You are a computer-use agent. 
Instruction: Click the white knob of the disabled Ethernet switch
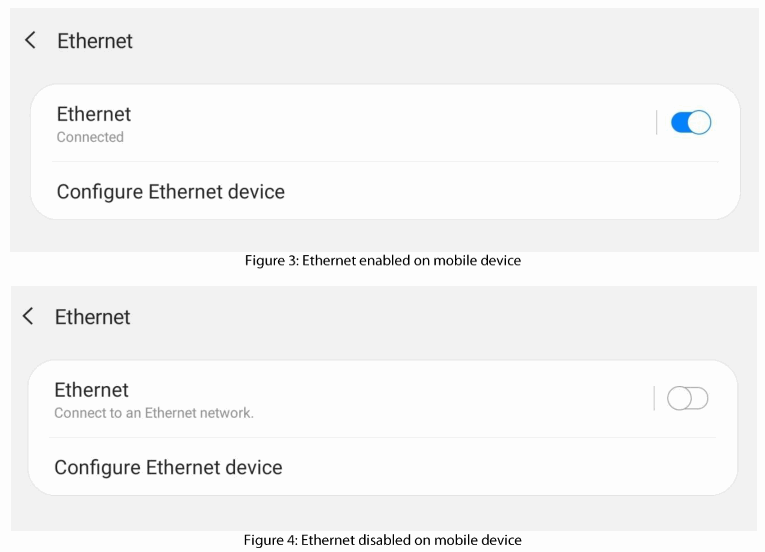[x=678, y=399]
